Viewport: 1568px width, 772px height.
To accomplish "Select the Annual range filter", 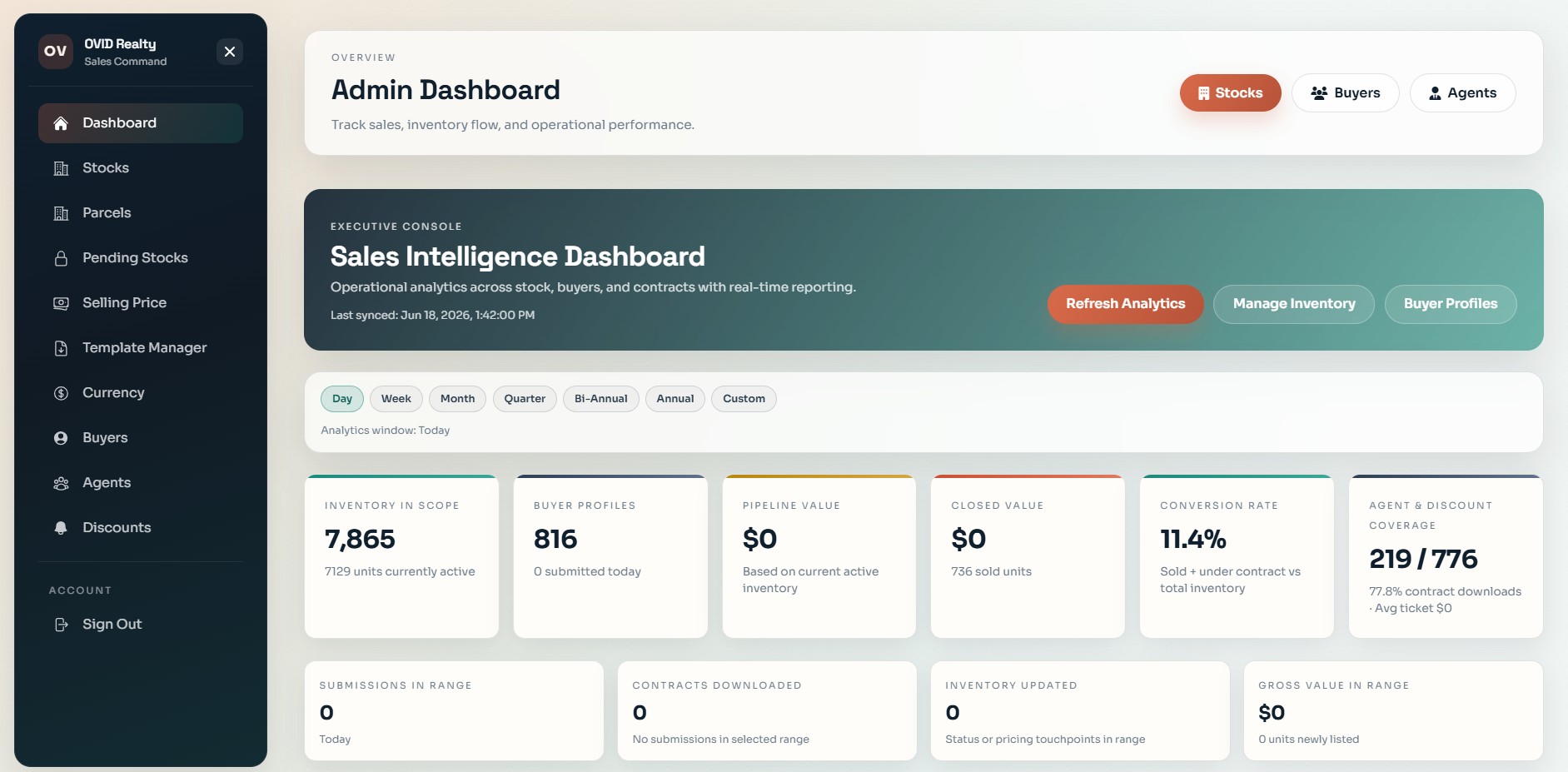I will (x=675, y=399).
